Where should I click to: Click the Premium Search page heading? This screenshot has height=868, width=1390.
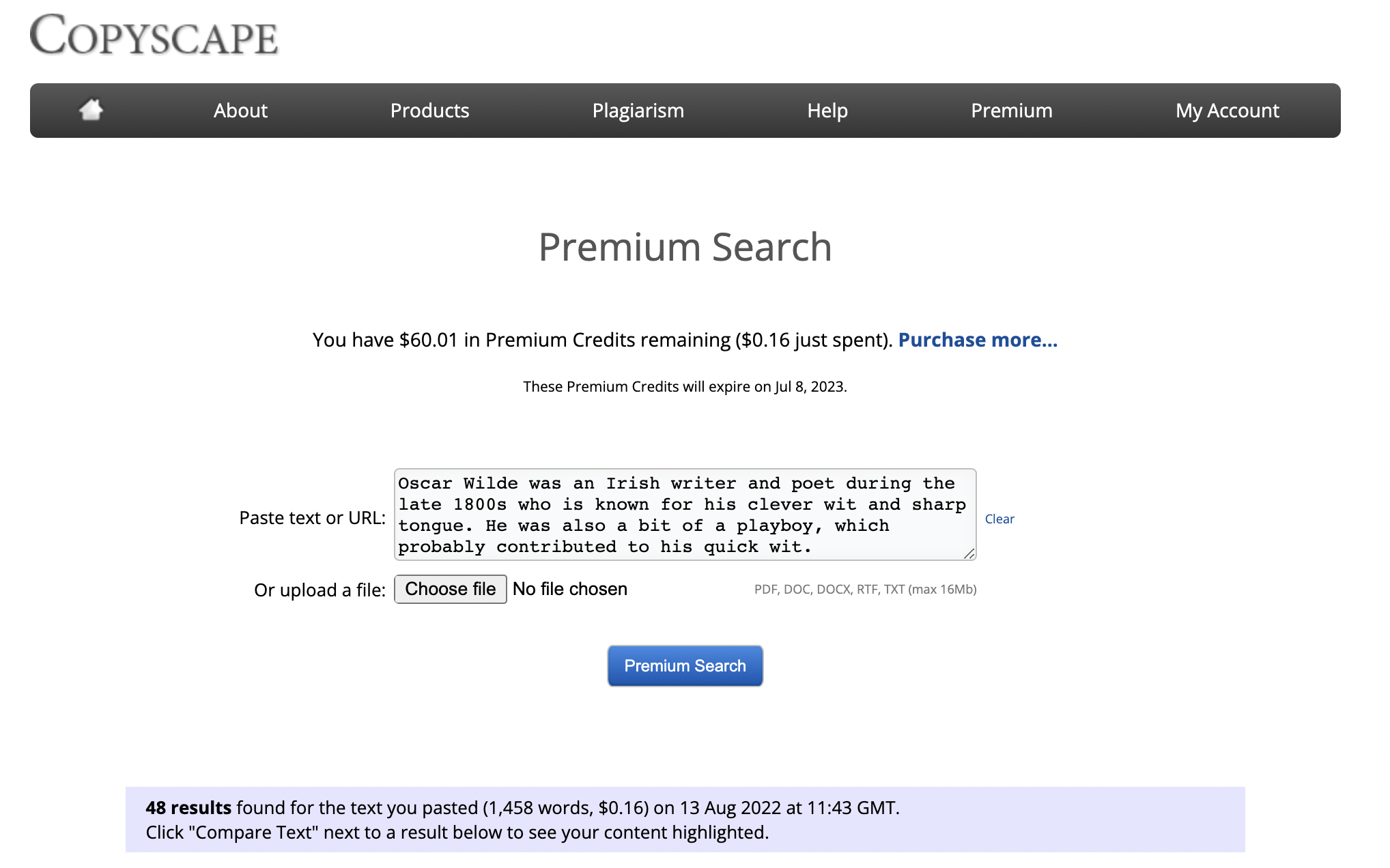click(x=685, y=247)
